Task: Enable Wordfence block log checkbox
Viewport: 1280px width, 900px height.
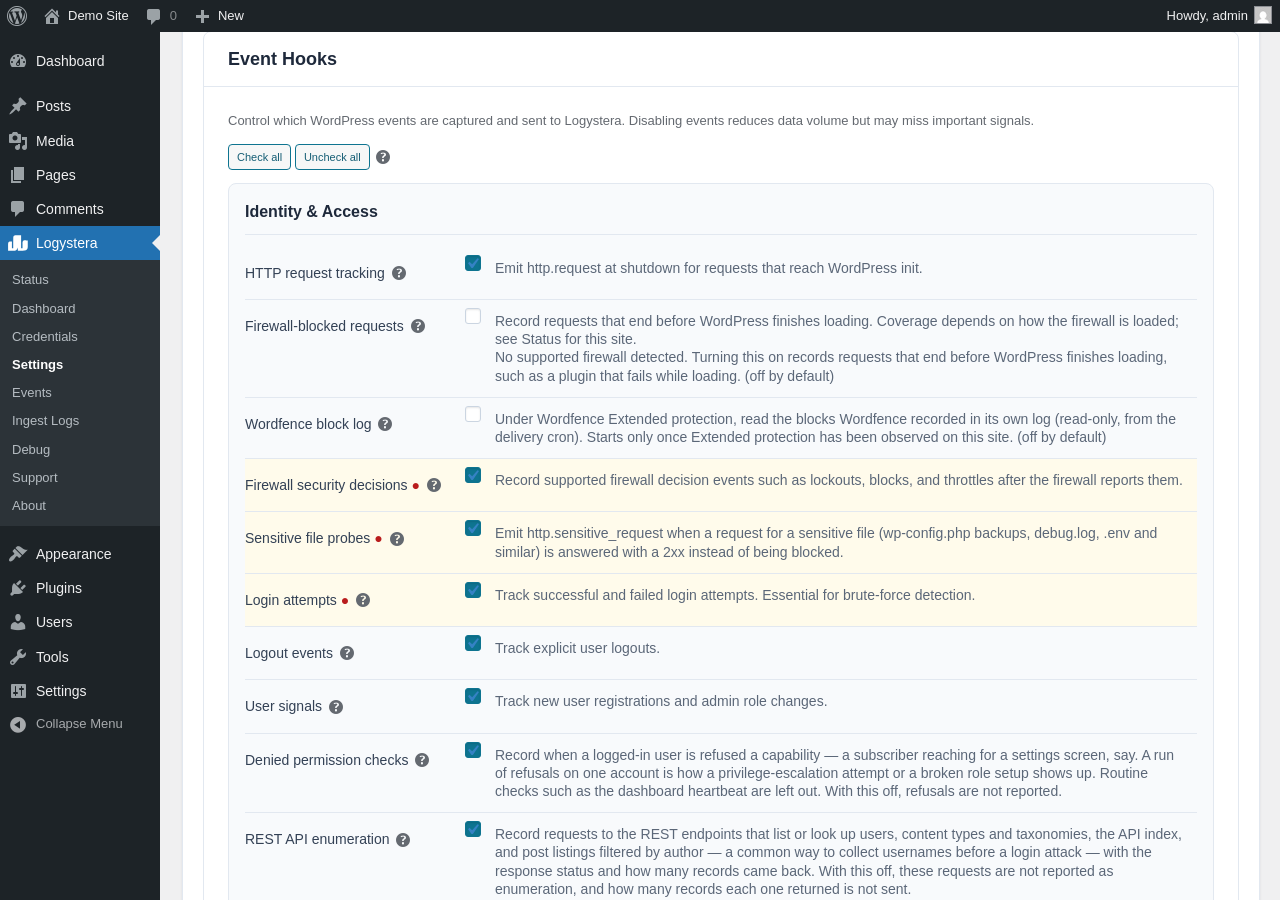Action: point(473,414)
